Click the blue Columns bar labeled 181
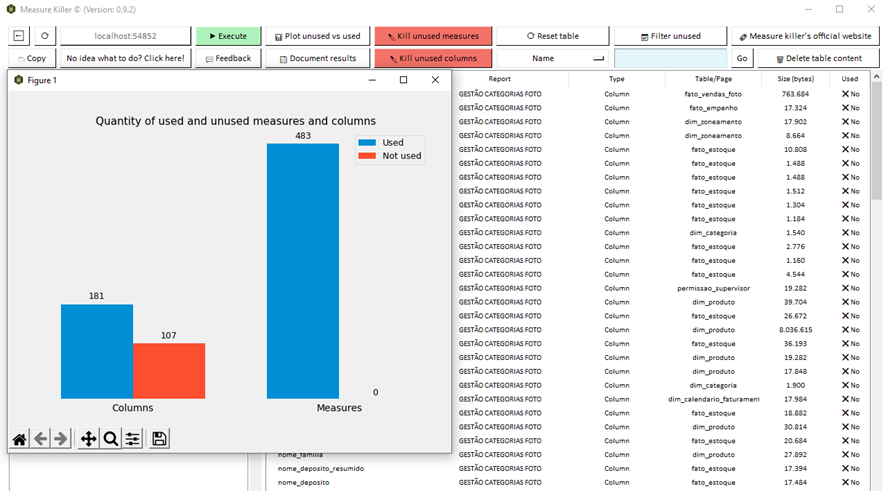886x491 pixels. click(97, 351)
